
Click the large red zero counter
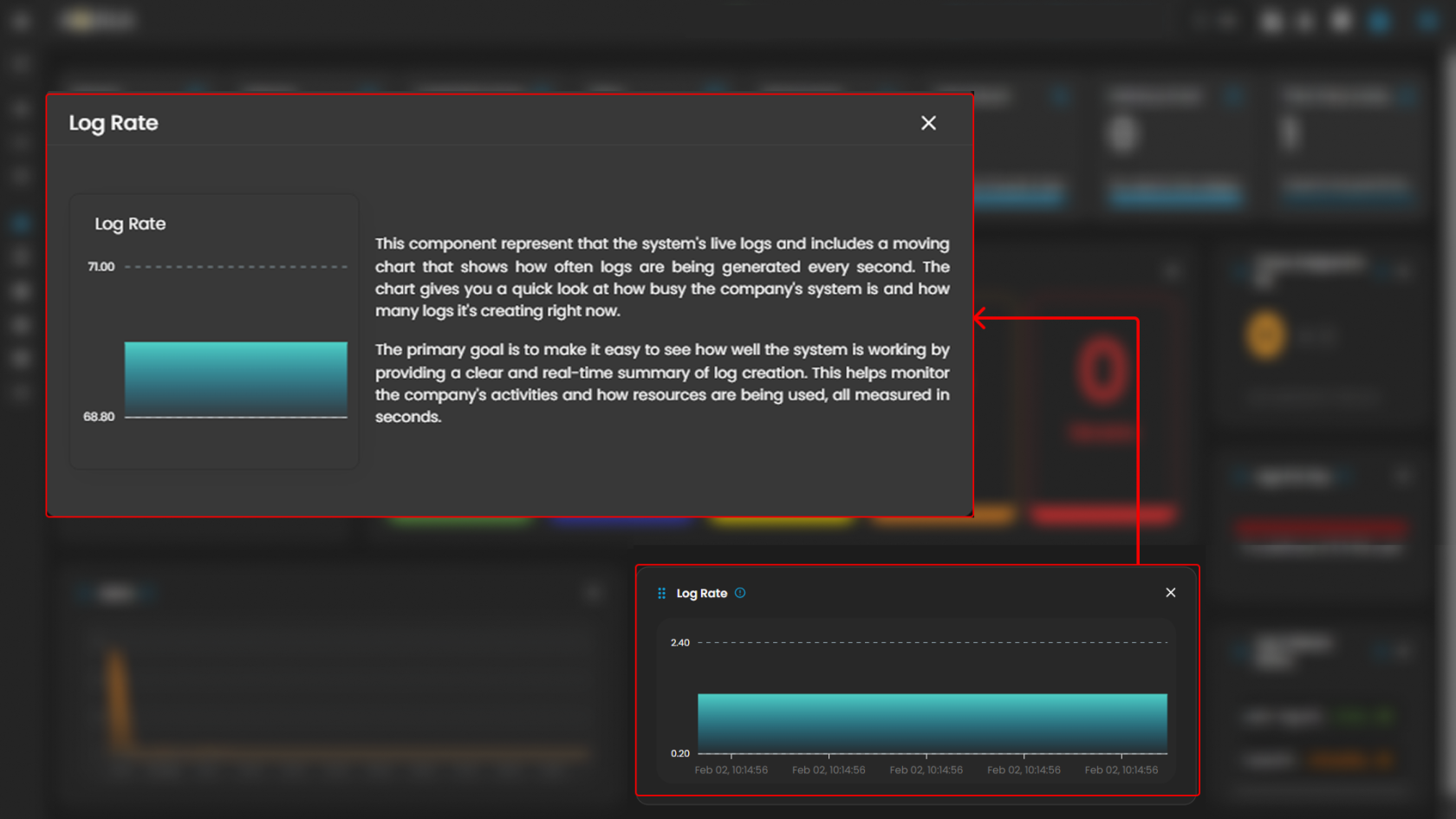(1102, 371)
